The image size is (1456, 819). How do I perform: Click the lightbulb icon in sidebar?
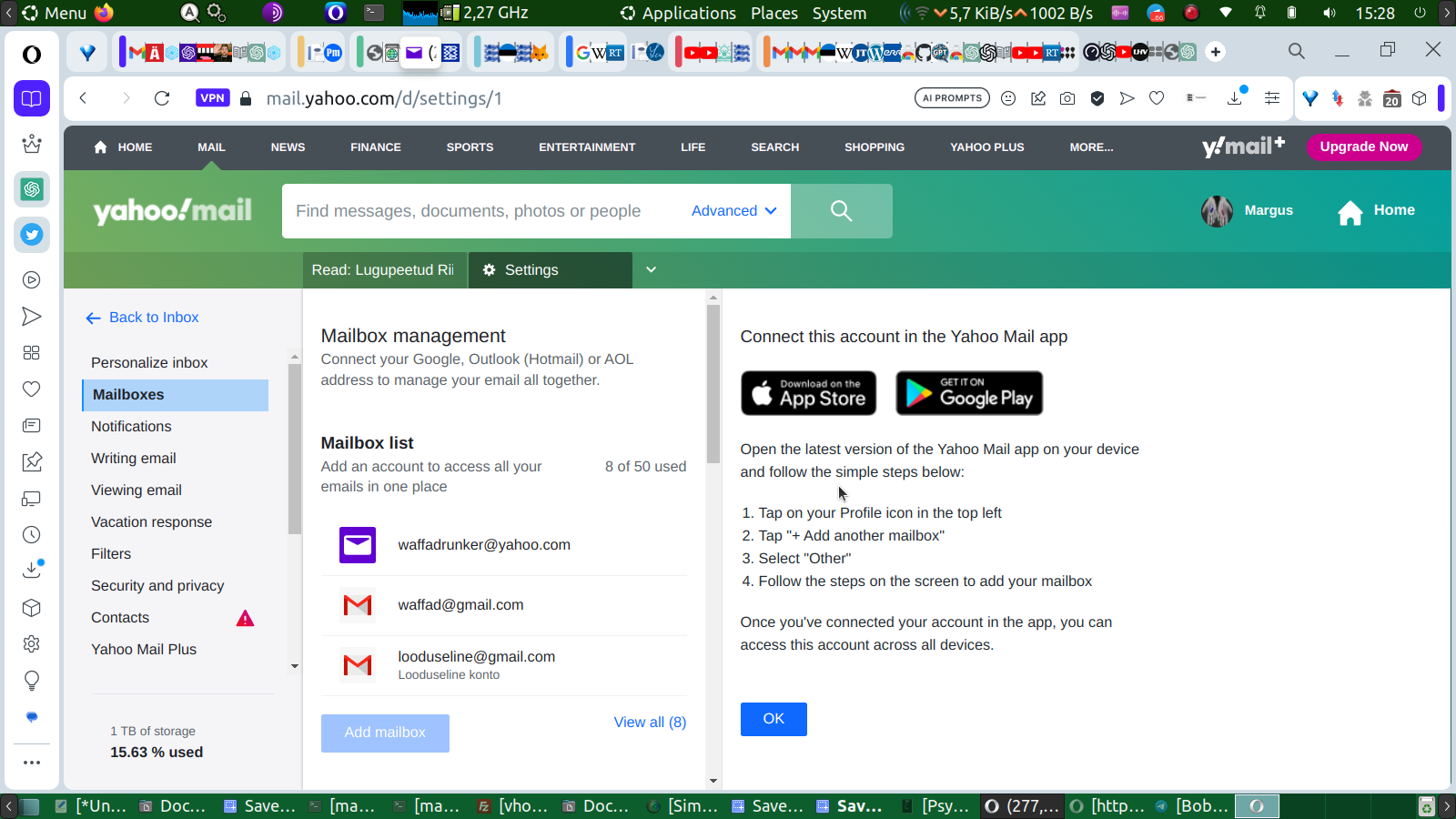32,681
